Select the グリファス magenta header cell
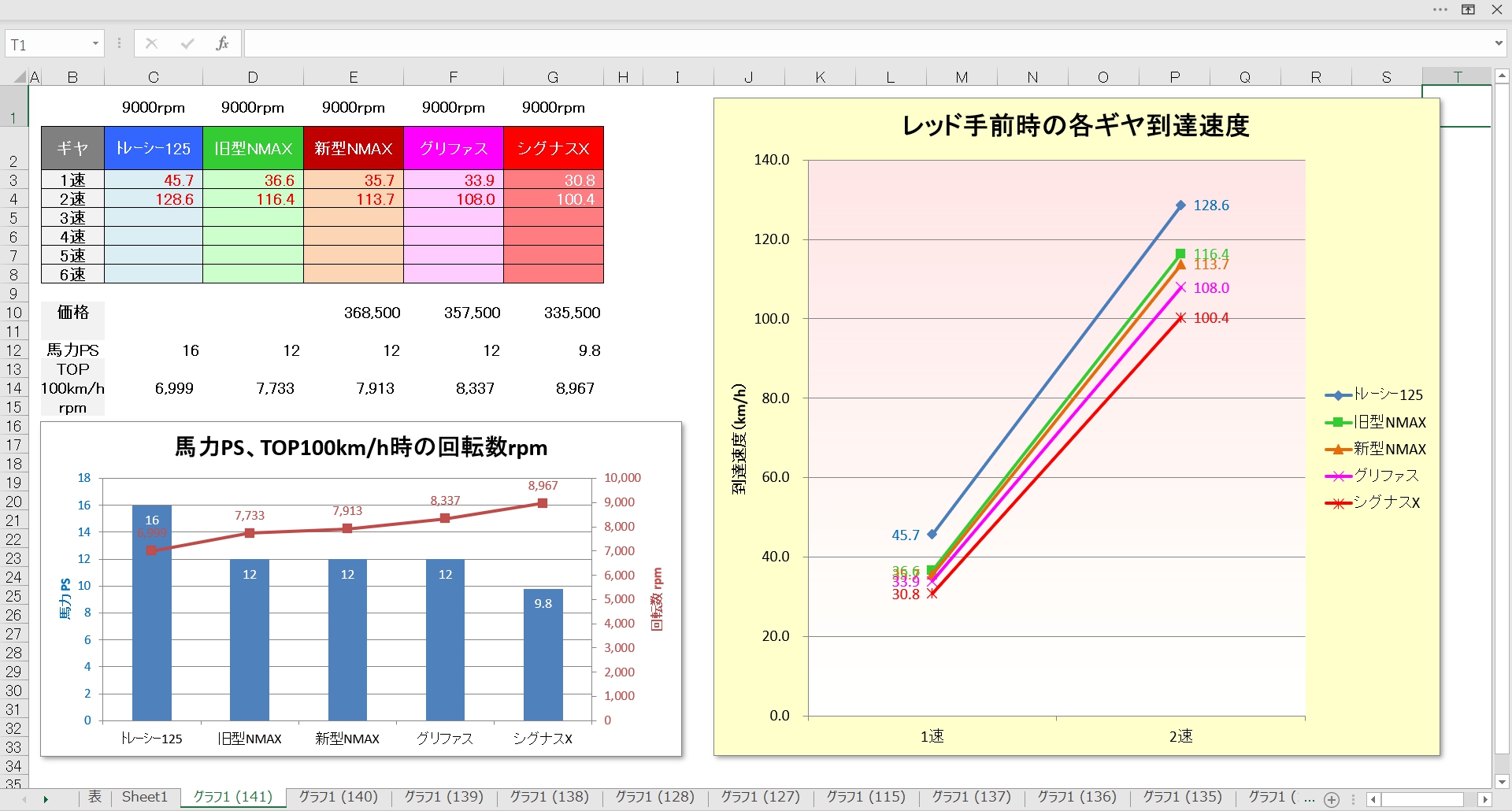The height and width of the screenshot is (811, 1512). coord(454,148)
